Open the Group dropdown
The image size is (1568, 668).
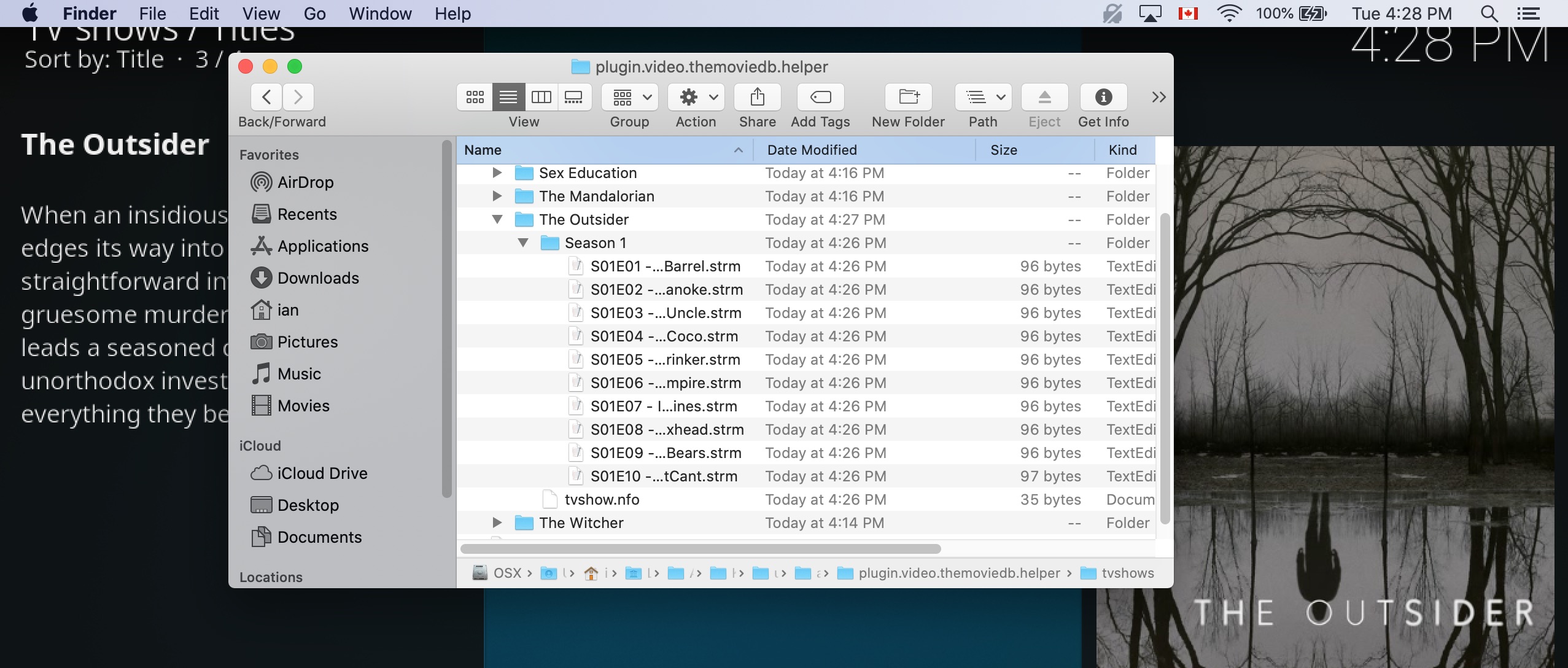(630, 97)
